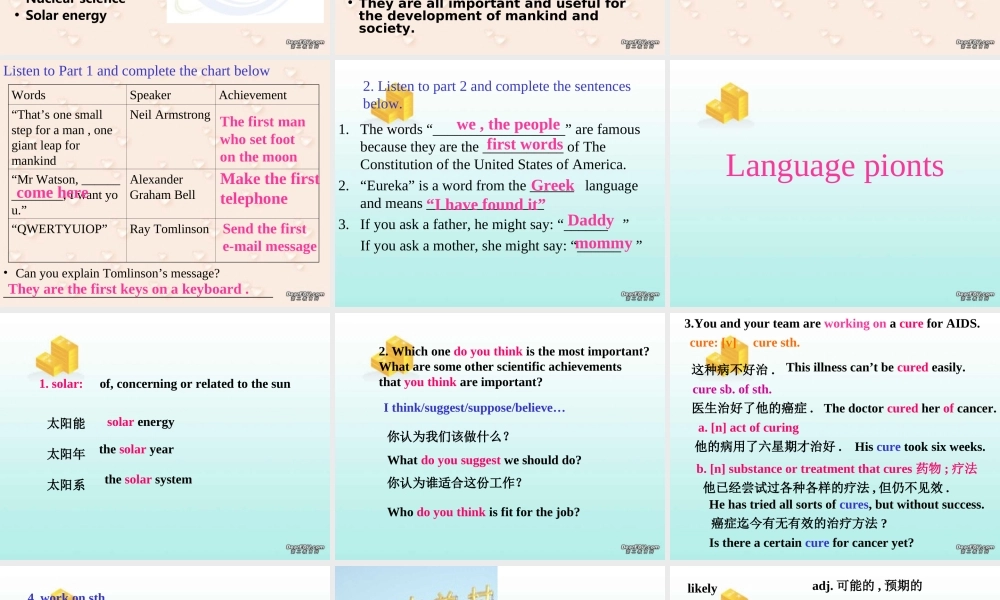Open the partly visible picture slide at bottom
This screenshot has width=1000, height=600.
500,583
